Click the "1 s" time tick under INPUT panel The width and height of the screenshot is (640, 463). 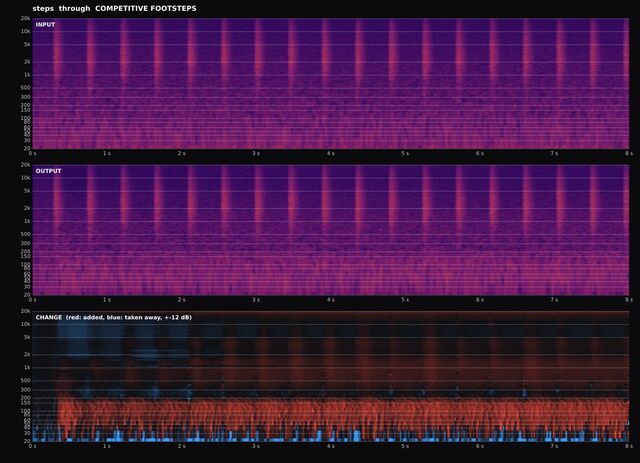click(x=107, y=154)
